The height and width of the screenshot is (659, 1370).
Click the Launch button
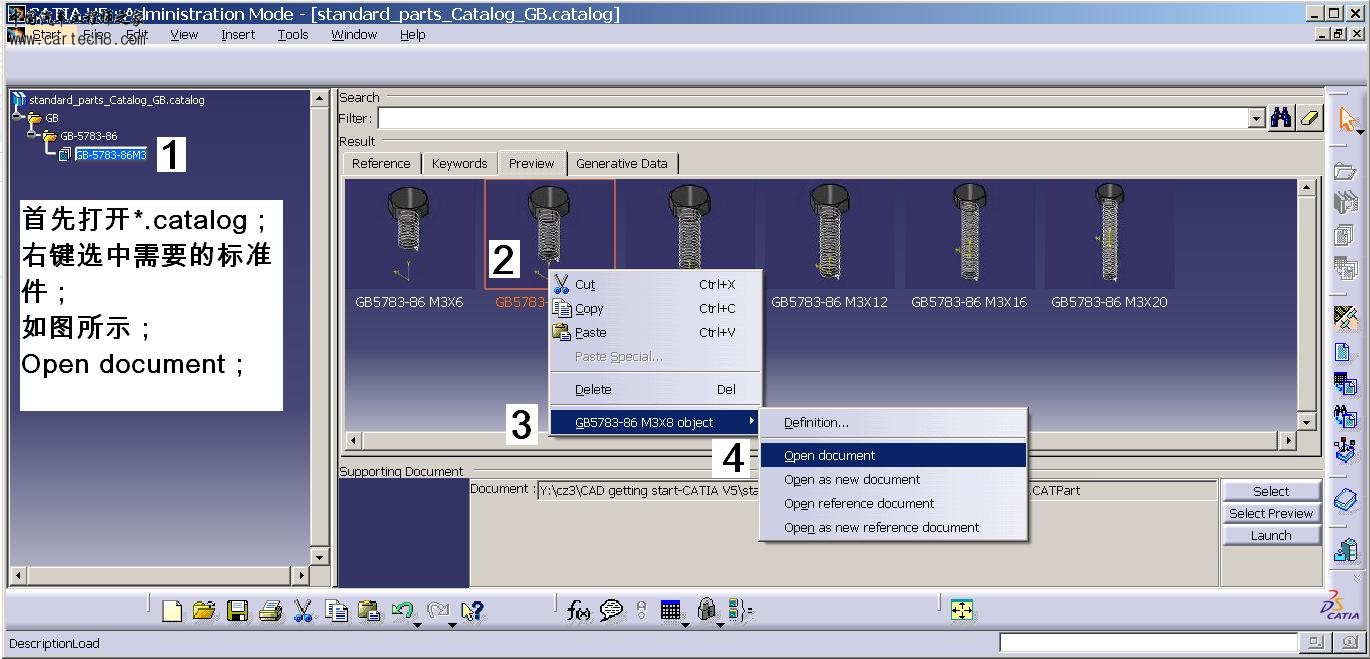click(x=1271, y=535)
